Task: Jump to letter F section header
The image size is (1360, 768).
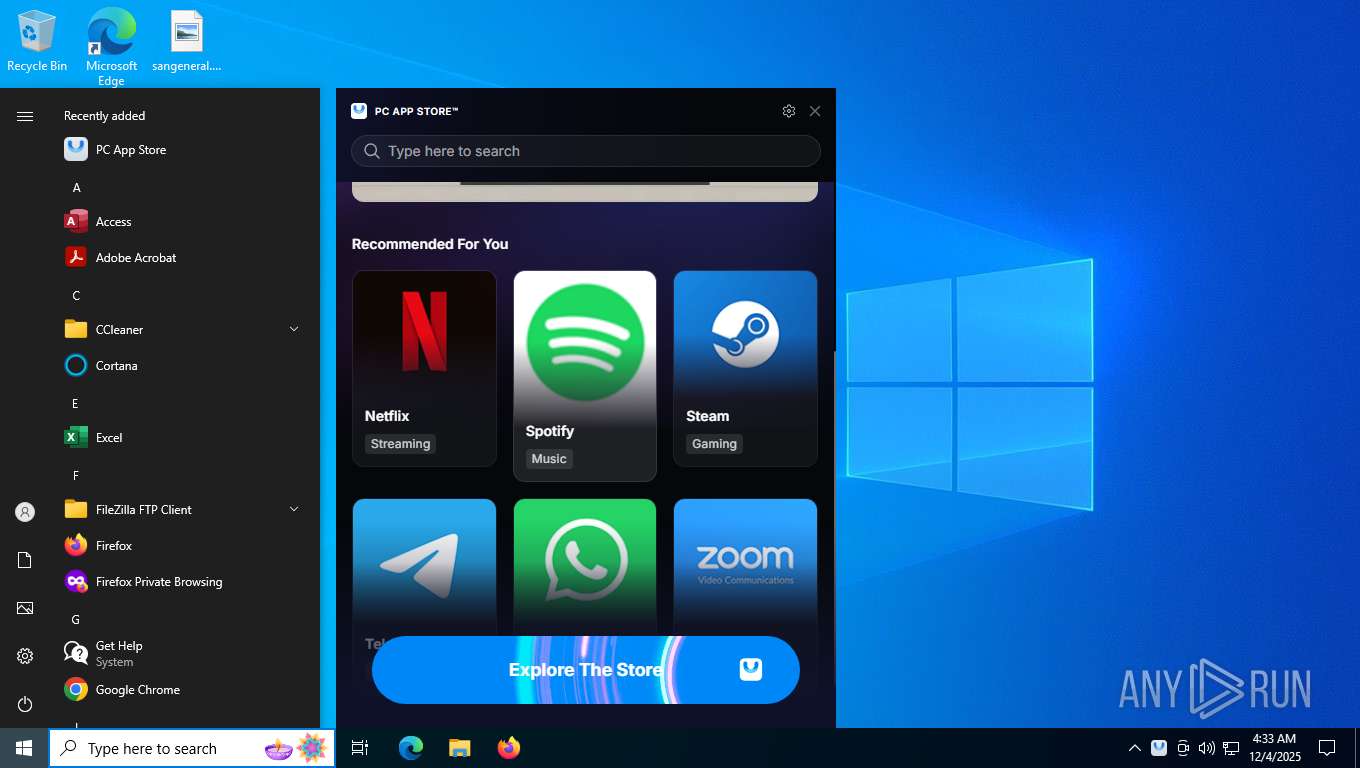Action: pyautogui.click(x=76, y=476)
